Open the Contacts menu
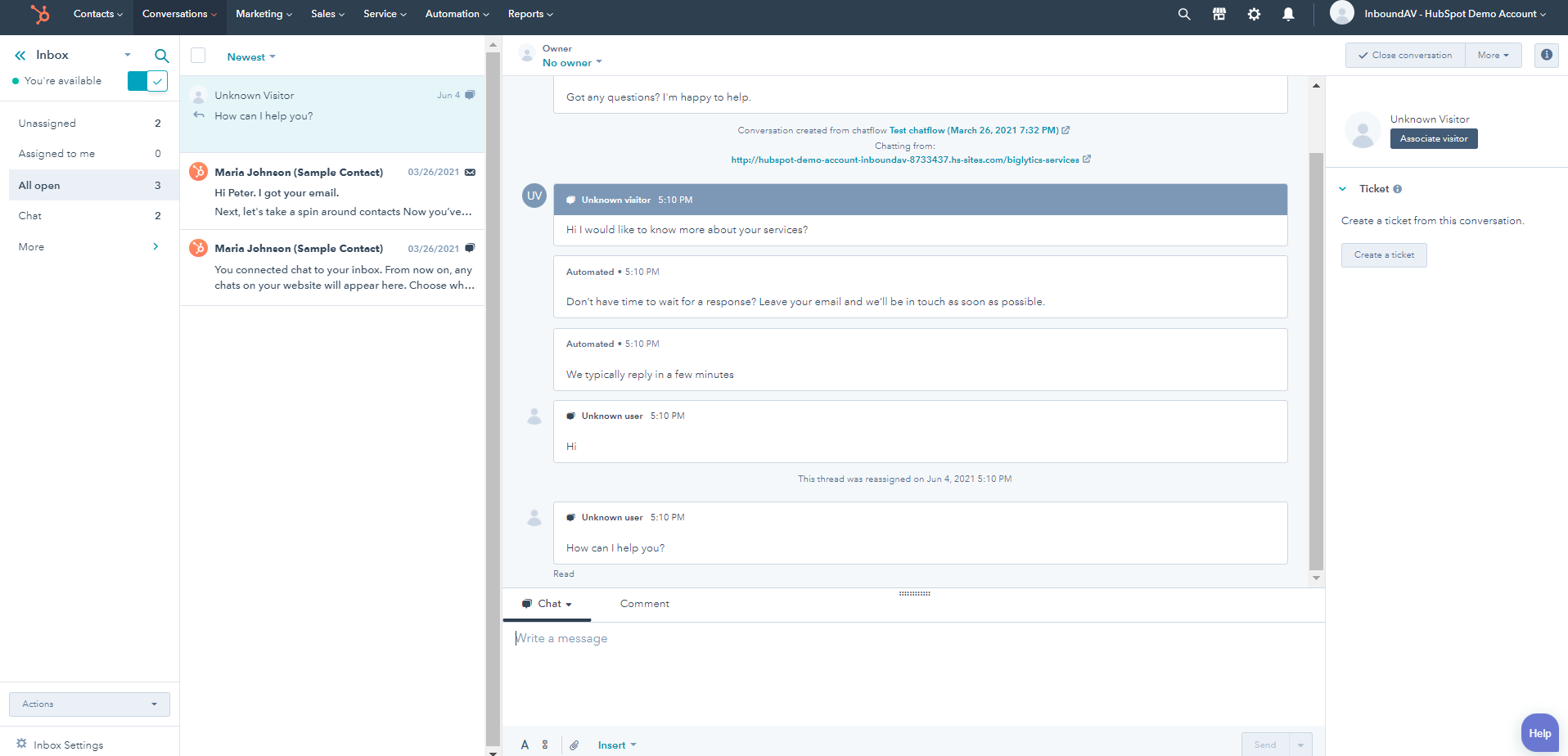This screenshot has height=756, width=1568. pyautogui.click(x=98, y=14)
